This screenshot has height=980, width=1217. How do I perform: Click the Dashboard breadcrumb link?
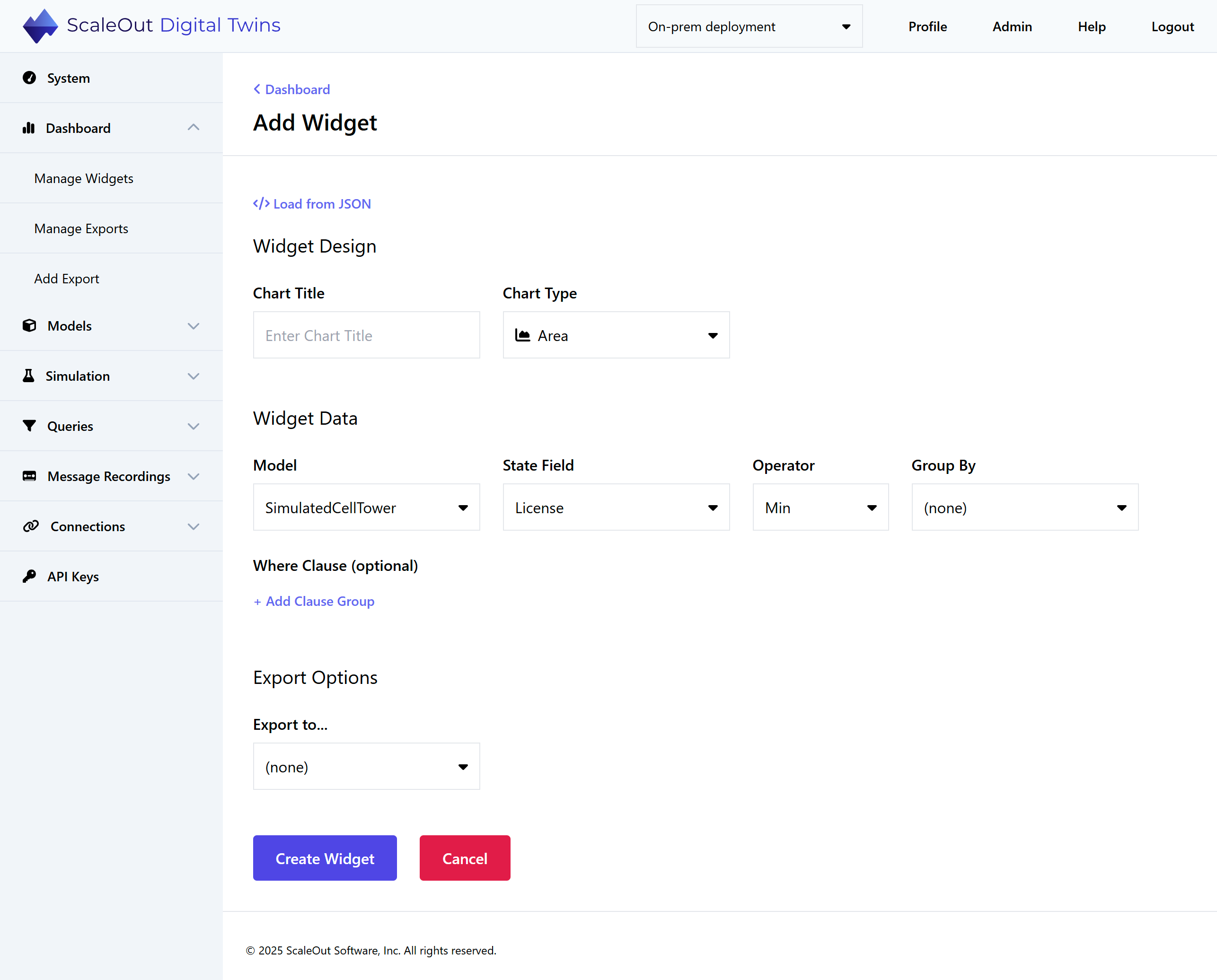[x=298, y=89]
